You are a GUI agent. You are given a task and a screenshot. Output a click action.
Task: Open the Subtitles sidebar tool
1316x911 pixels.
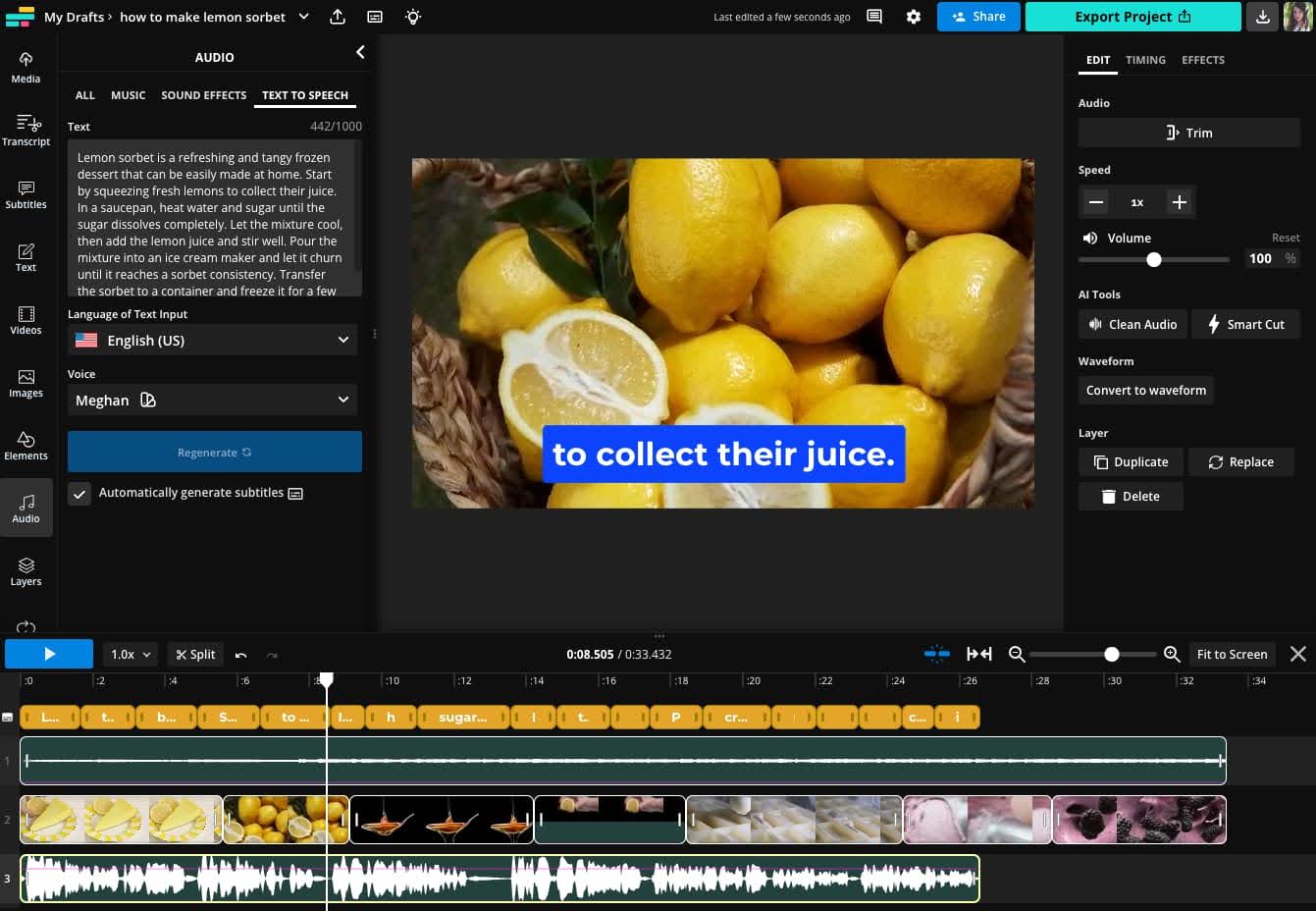point(26,194)
